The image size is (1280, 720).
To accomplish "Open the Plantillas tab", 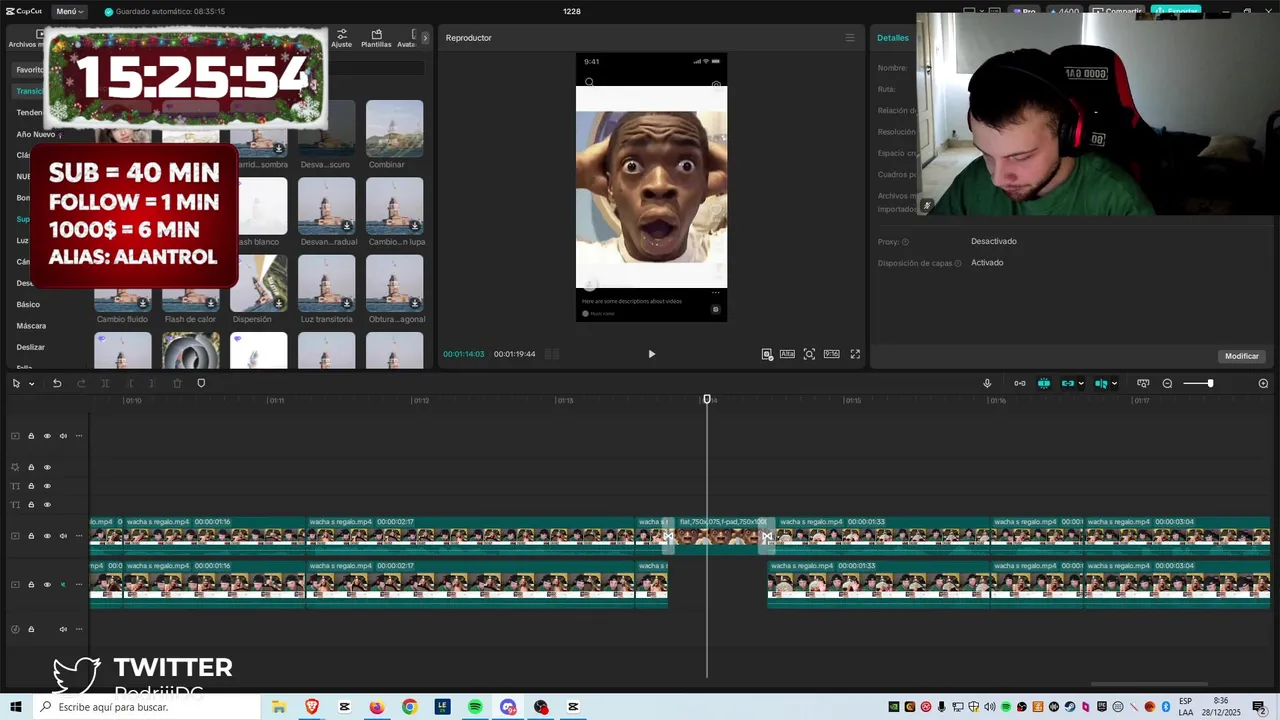I will click(376, 38).
